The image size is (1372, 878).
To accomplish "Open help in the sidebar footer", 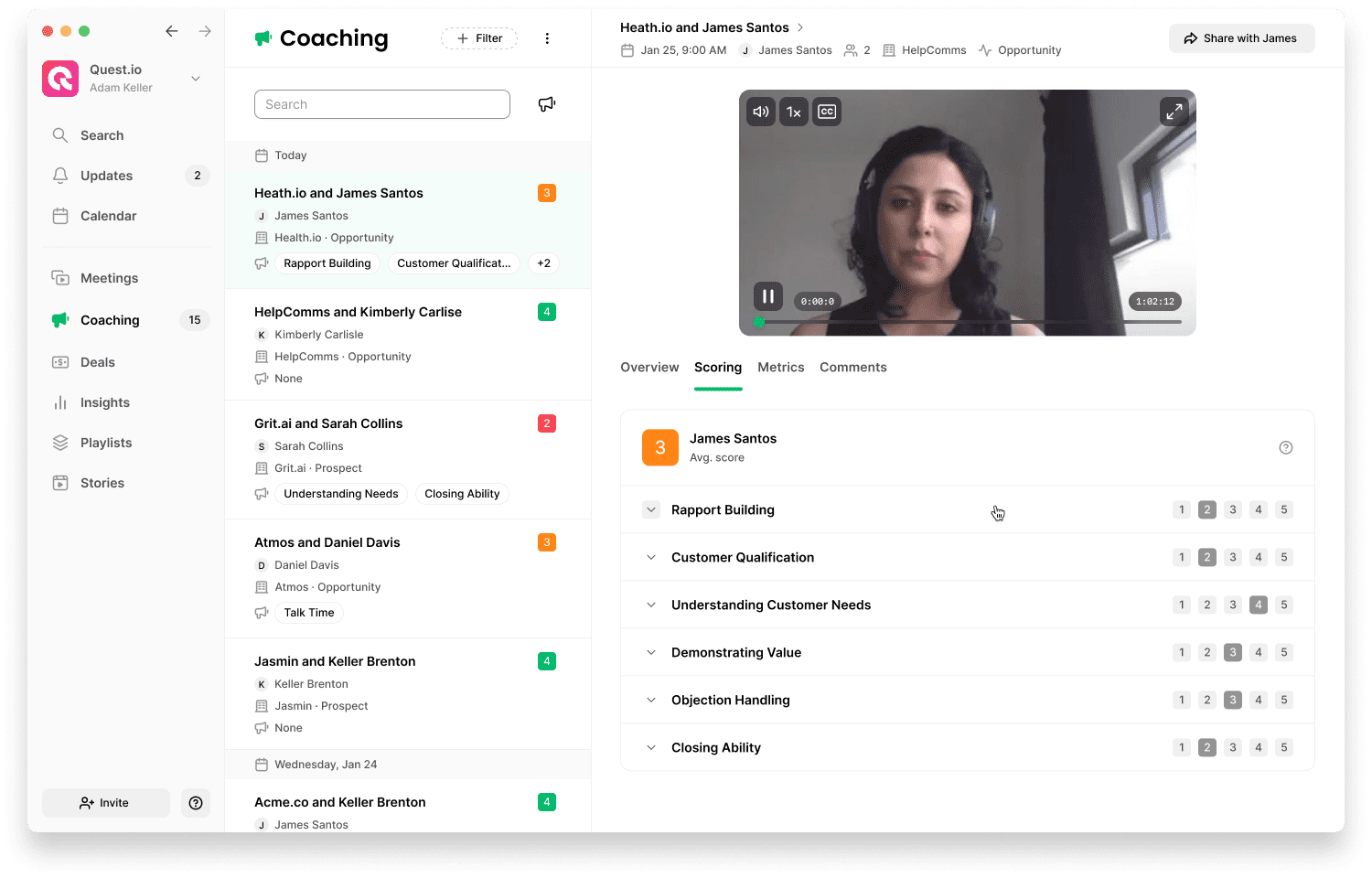I will coord(196,803).
